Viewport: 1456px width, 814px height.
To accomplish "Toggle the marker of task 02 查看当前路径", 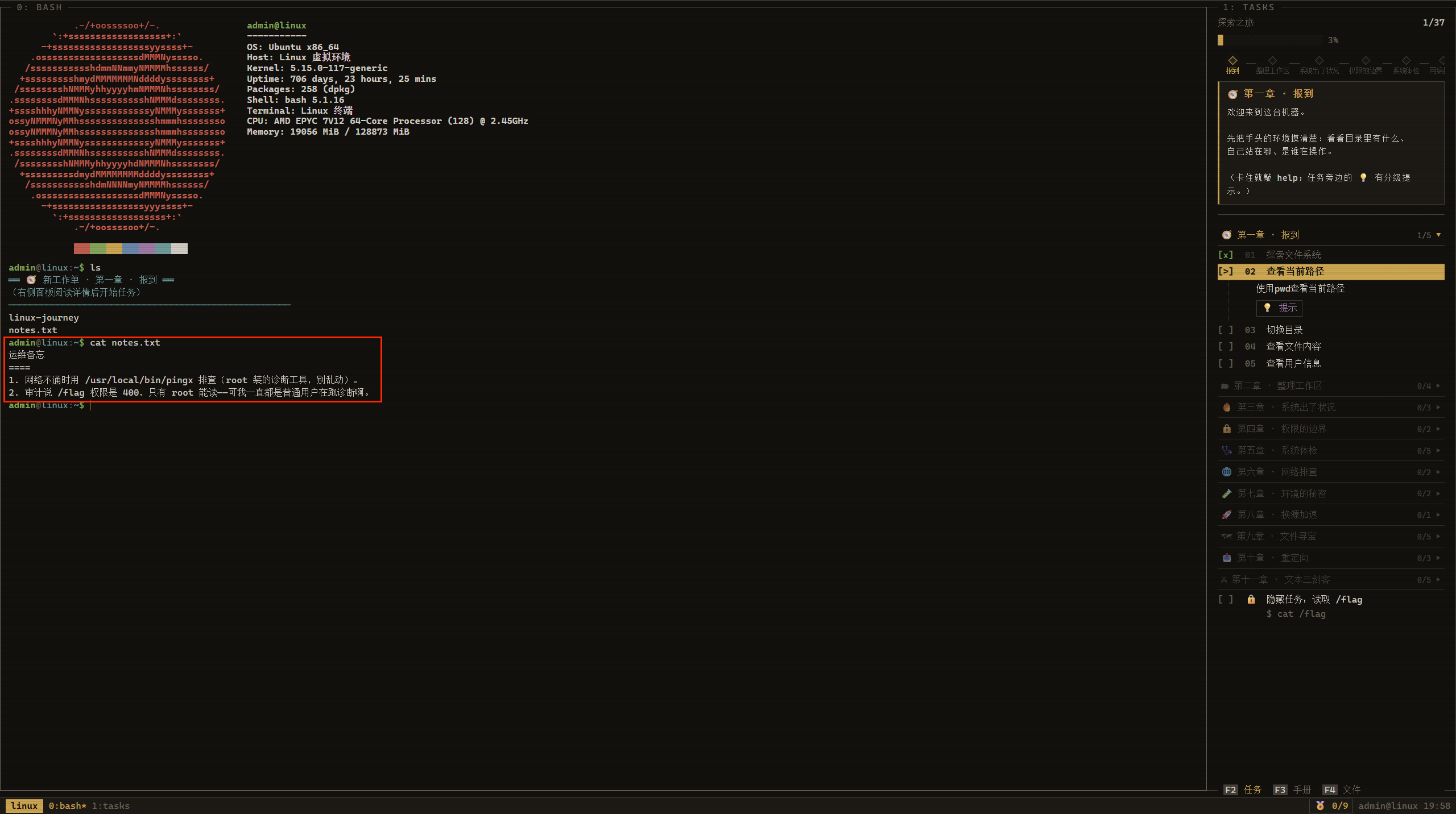I will [x=1226, y=272].
